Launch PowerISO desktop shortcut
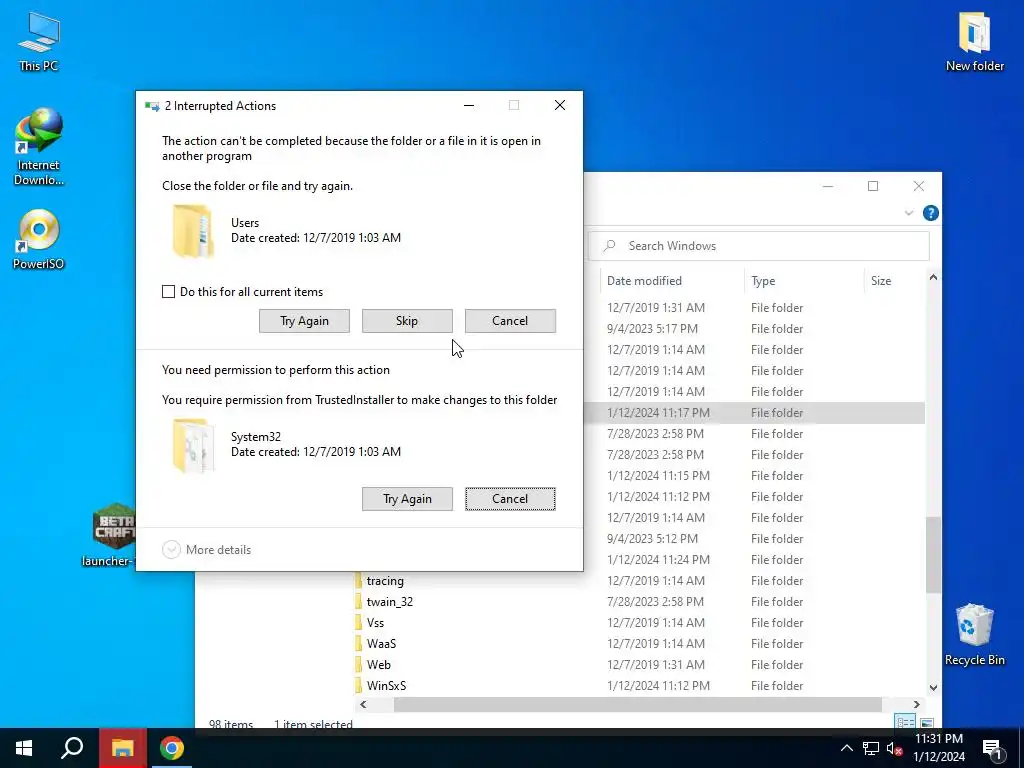 point(39,239)
